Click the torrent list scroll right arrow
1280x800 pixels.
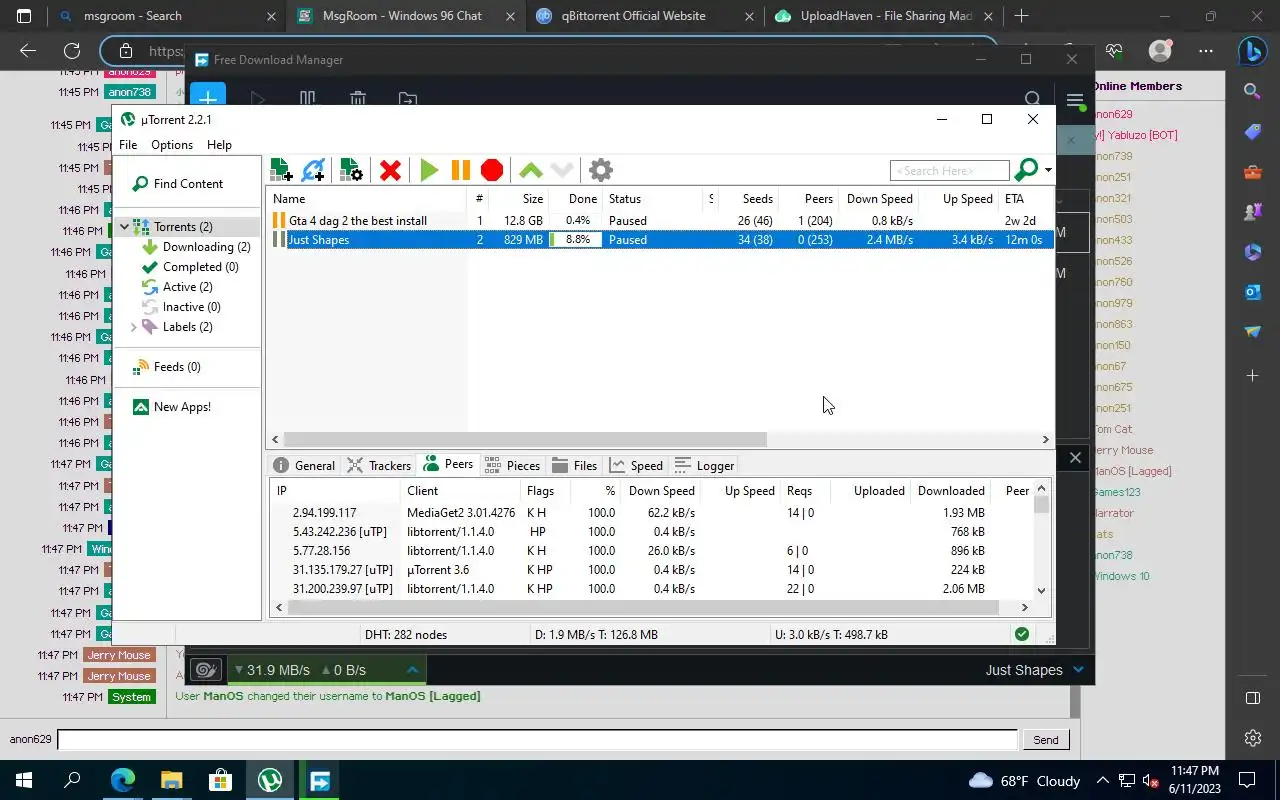pyautogui.click(x=1046, y=440)
